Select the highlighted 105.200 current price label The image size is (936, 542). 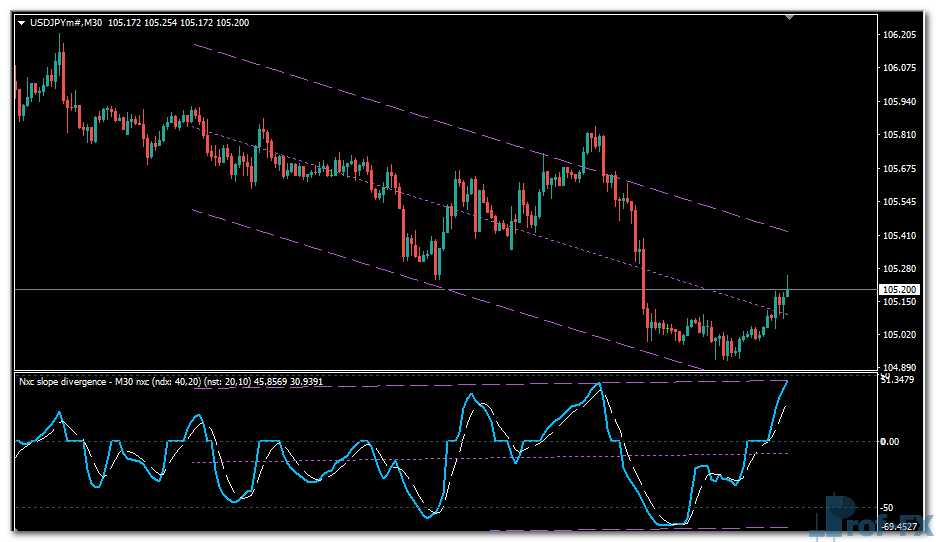pos(900,290)
